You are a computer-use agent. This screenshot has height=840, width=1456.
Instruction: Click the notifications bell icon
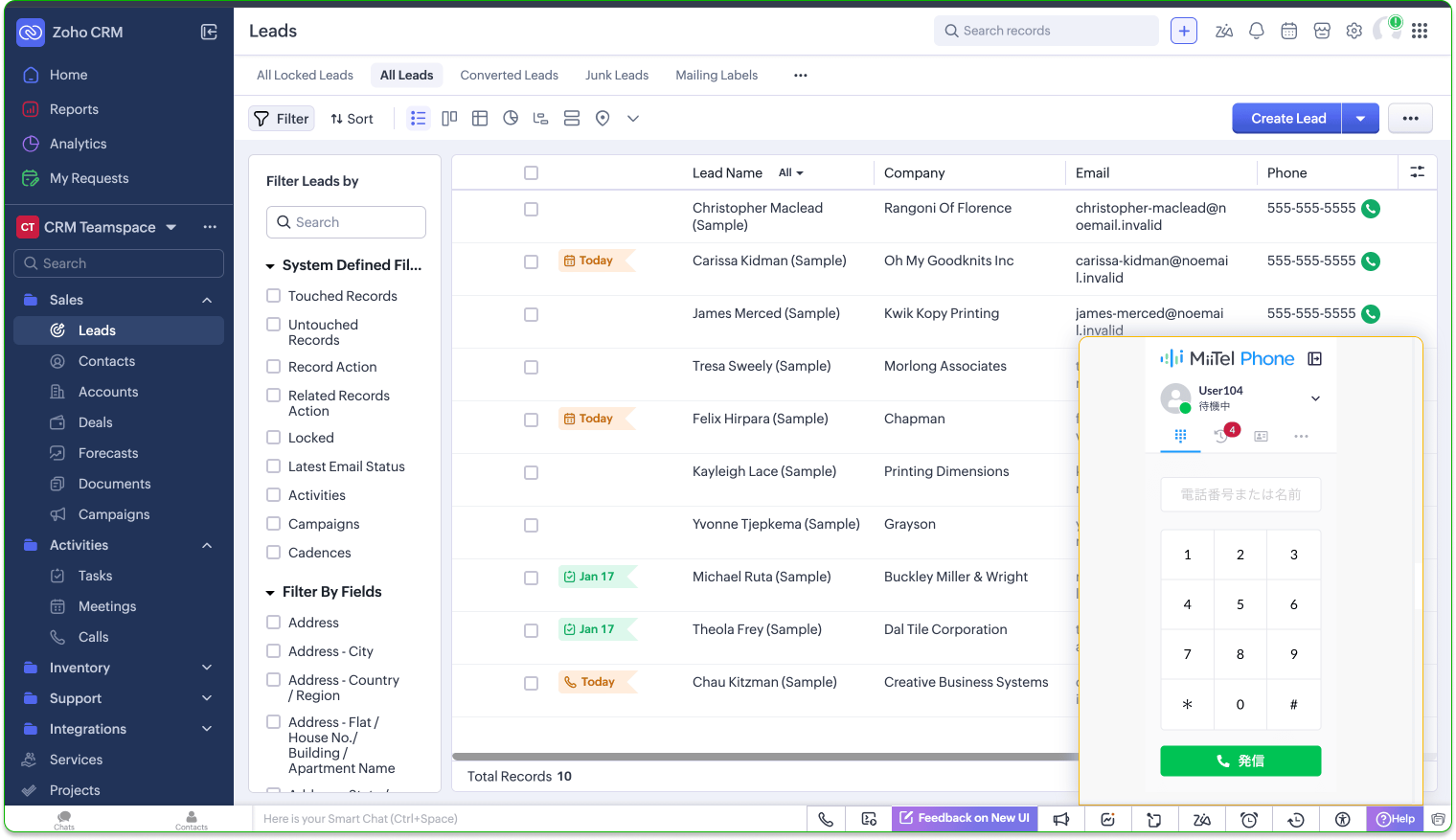click(x=1257, y=31)
